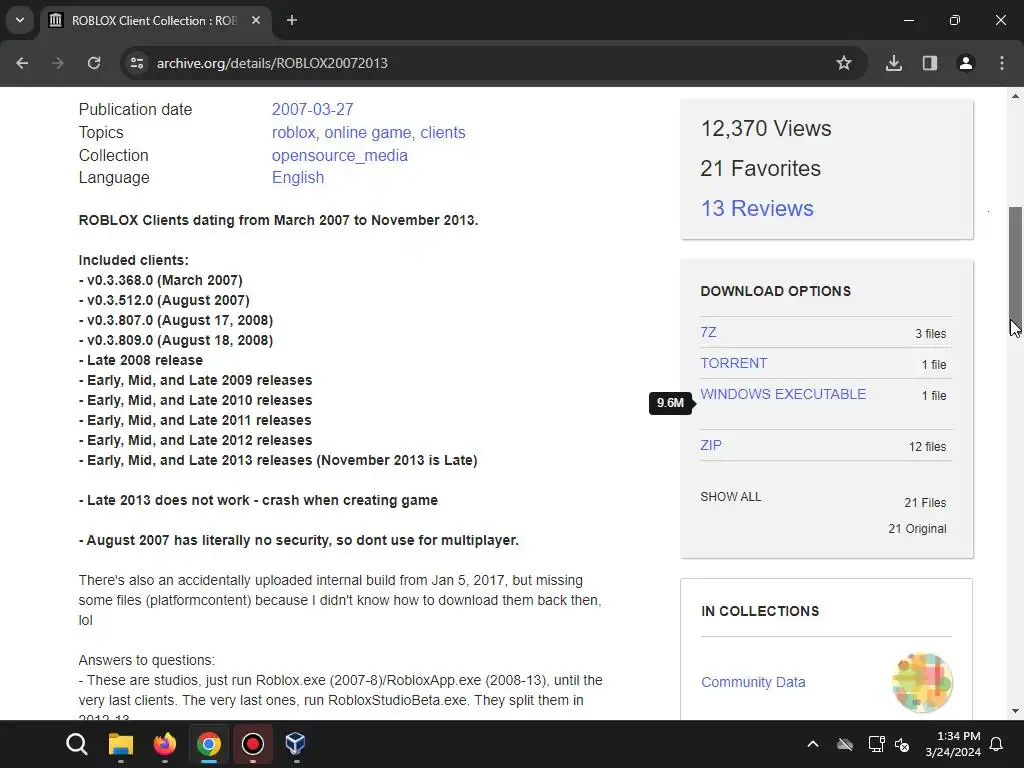Click the 21 Favorites text
This screenshot has width=1024, height=768.
click(761, 168)
